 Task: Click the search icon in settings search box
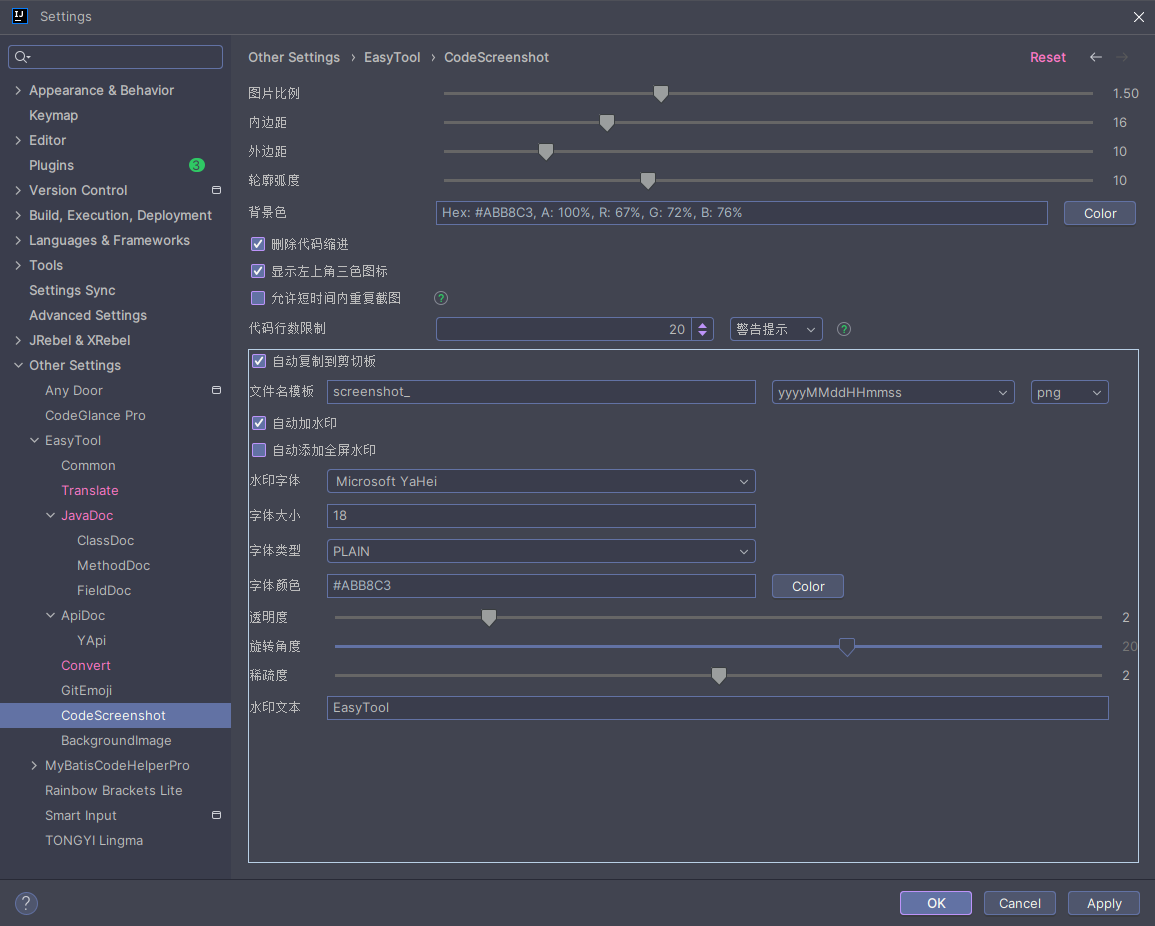(x=22, y=57)
